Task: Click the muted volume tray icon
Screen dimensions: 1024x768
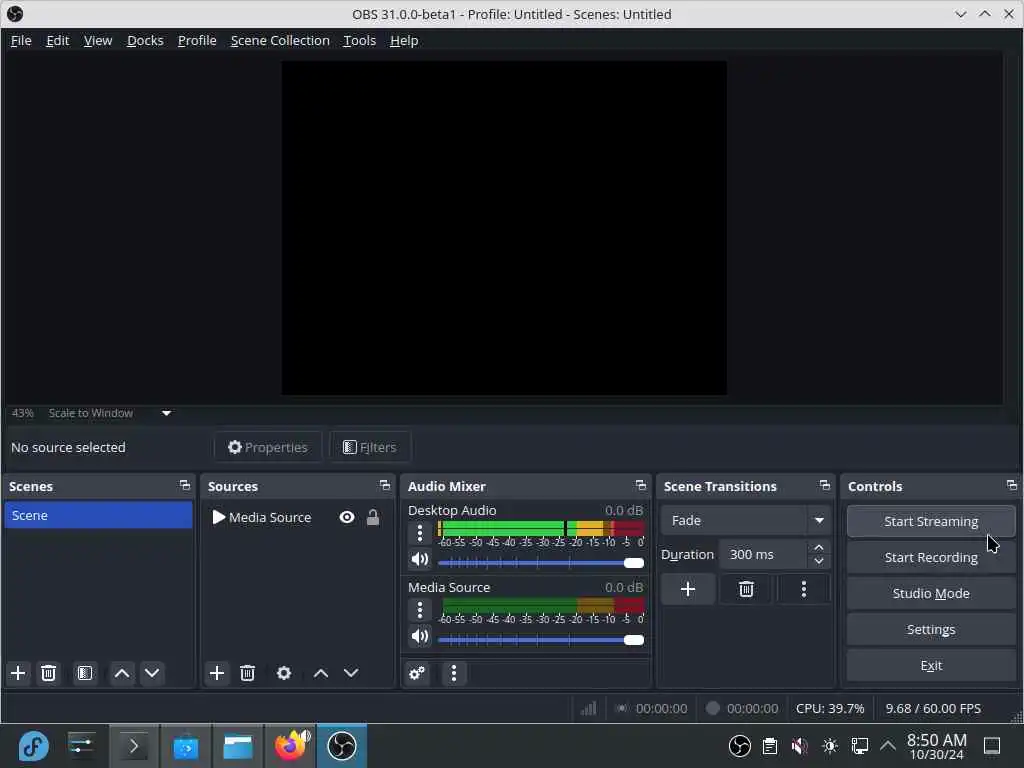Action: 799,745
